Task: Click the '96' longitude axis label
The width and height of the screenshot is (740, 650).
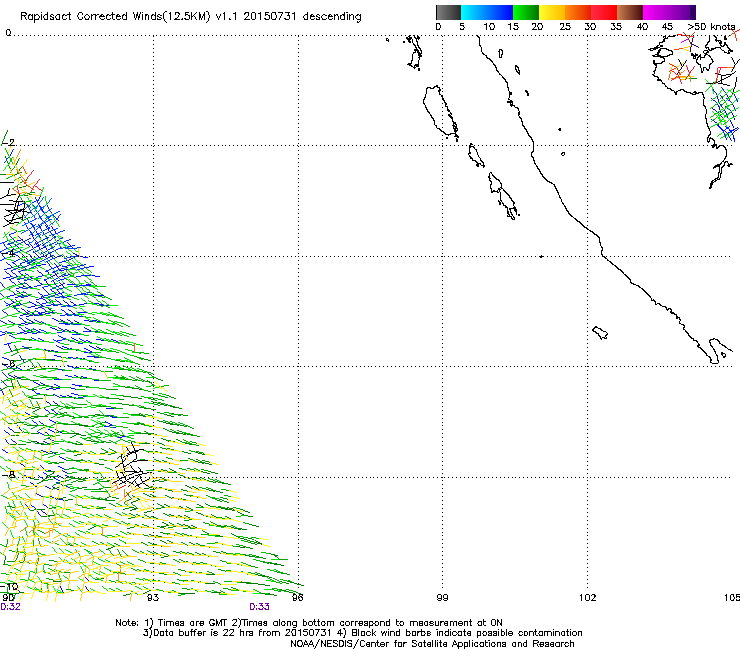Action: (x=297, y=598)
